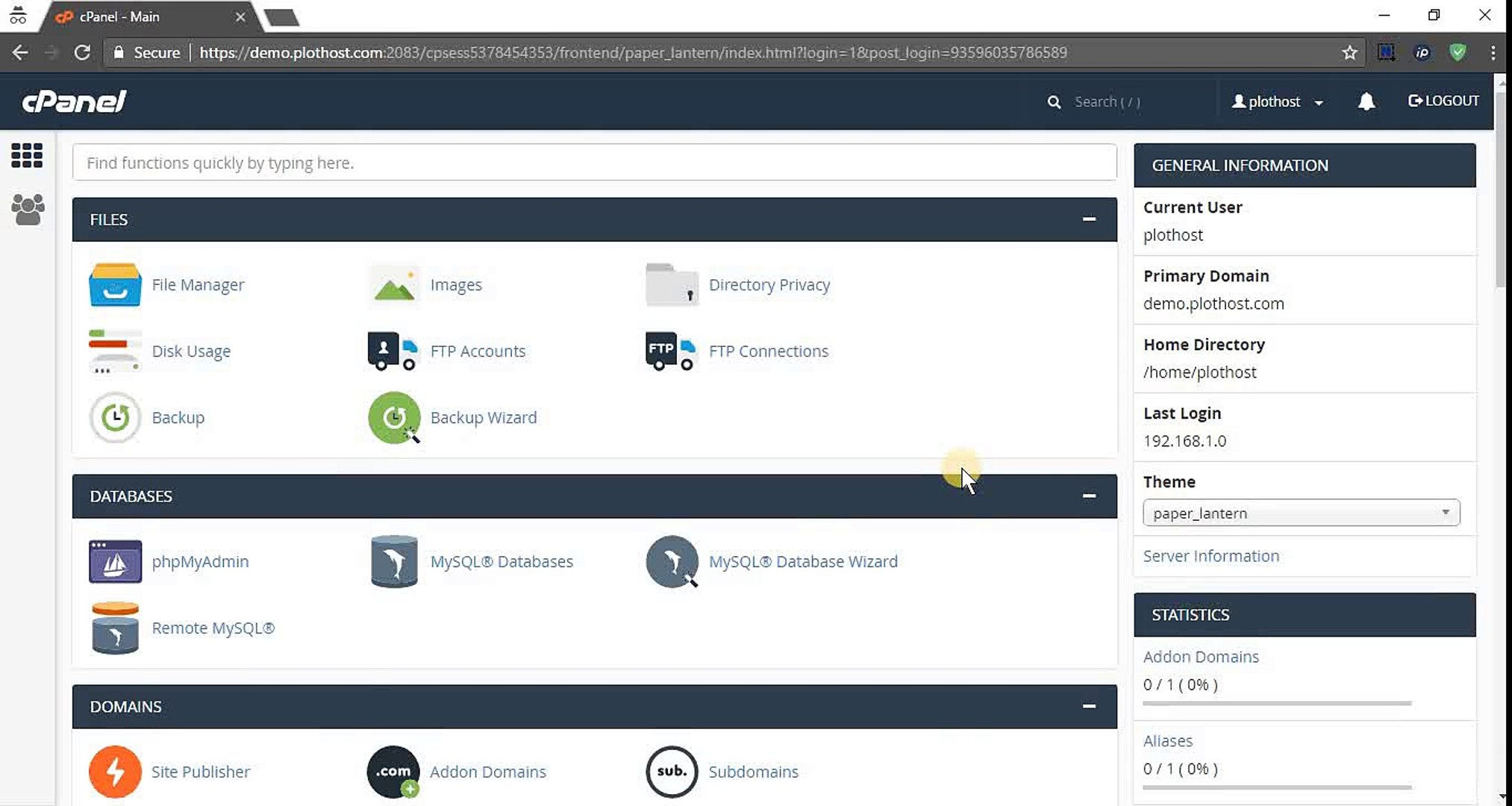Open Remote MySQL settings
The height and width of the screenshot is (806, 1512).
213,628
